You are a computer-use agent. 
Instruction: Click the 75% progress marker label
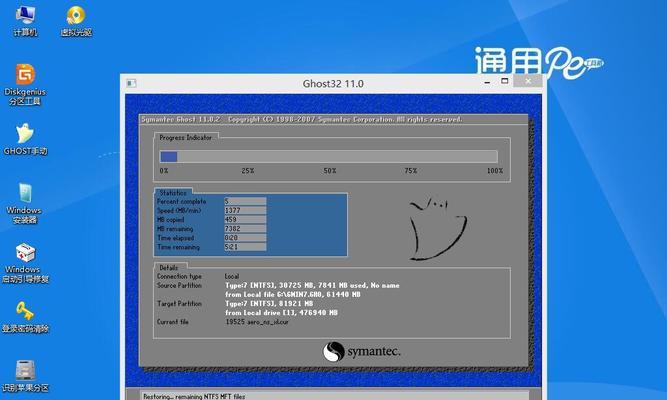pyautogui.click(x=410, y=171)
